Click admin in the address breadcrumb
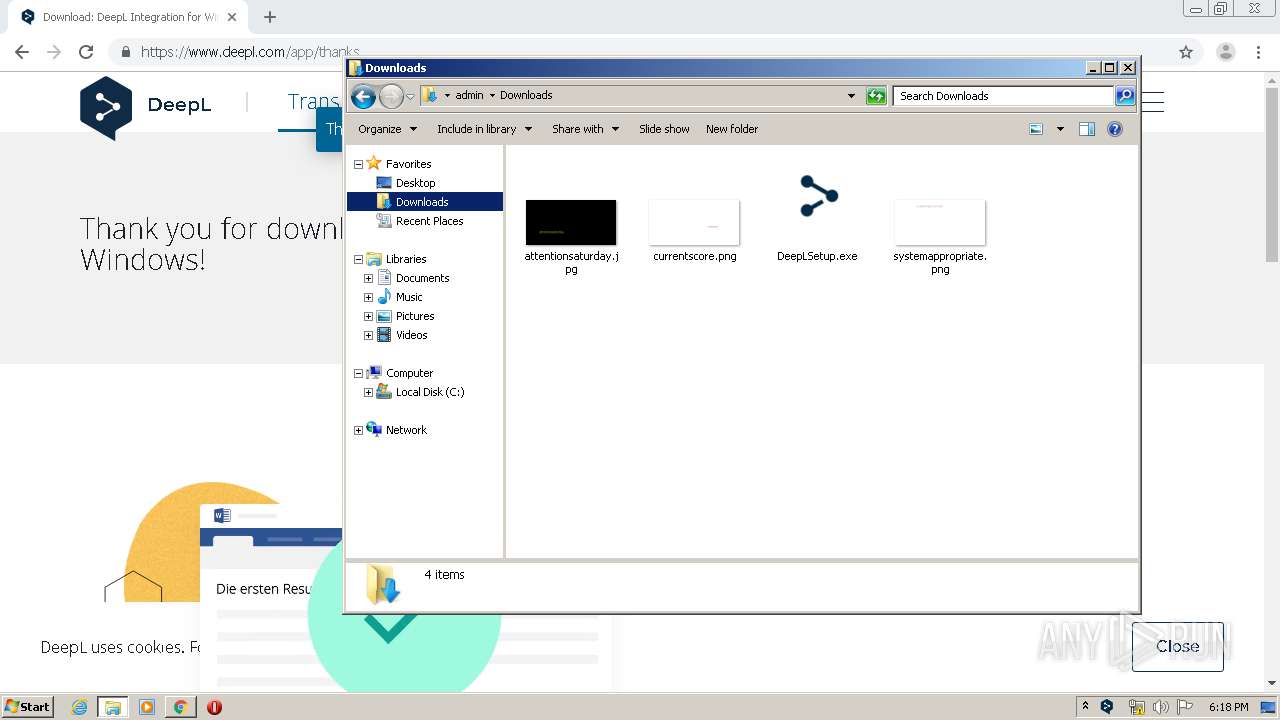The height and width of the screenshot is (720, 1280). click(469, 96)
